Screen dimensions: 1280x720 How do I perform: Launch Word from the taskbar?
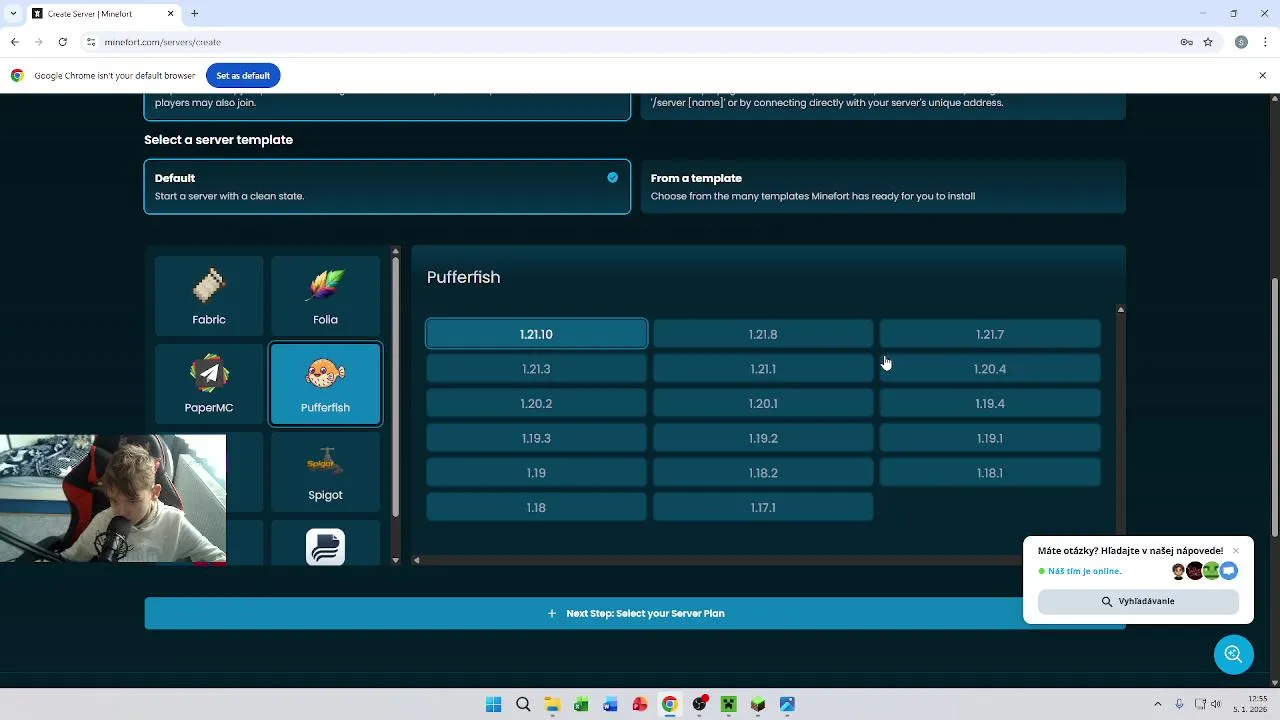pos(610,704)
